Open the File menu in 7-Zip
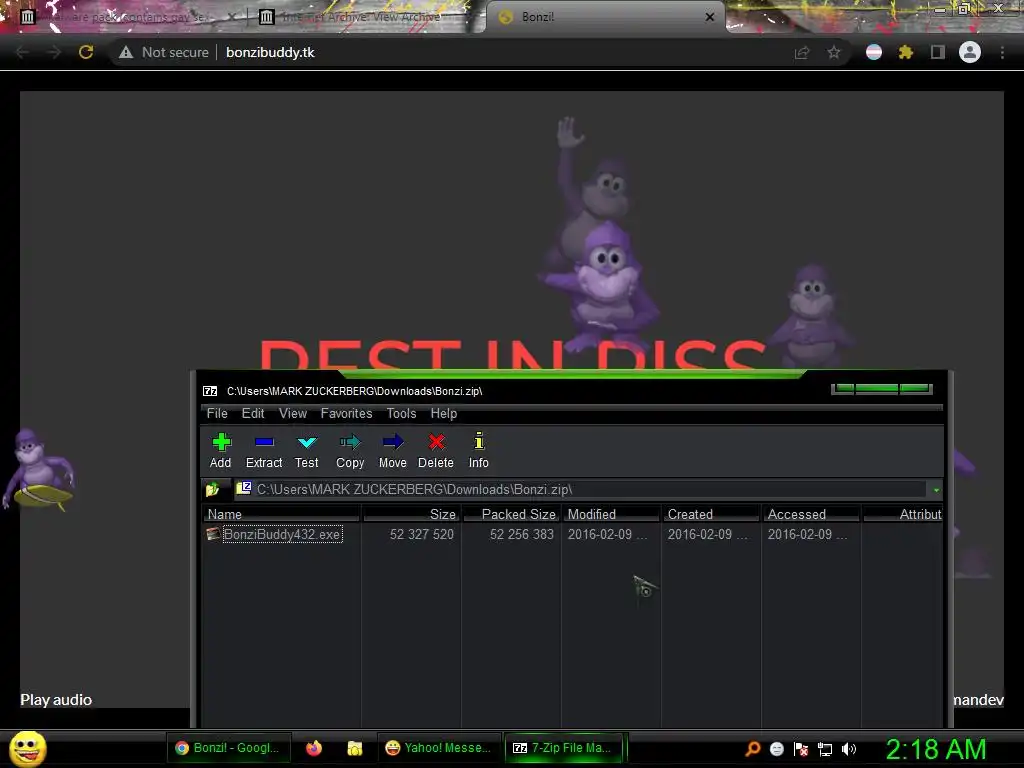 click(x=217, y=413)
